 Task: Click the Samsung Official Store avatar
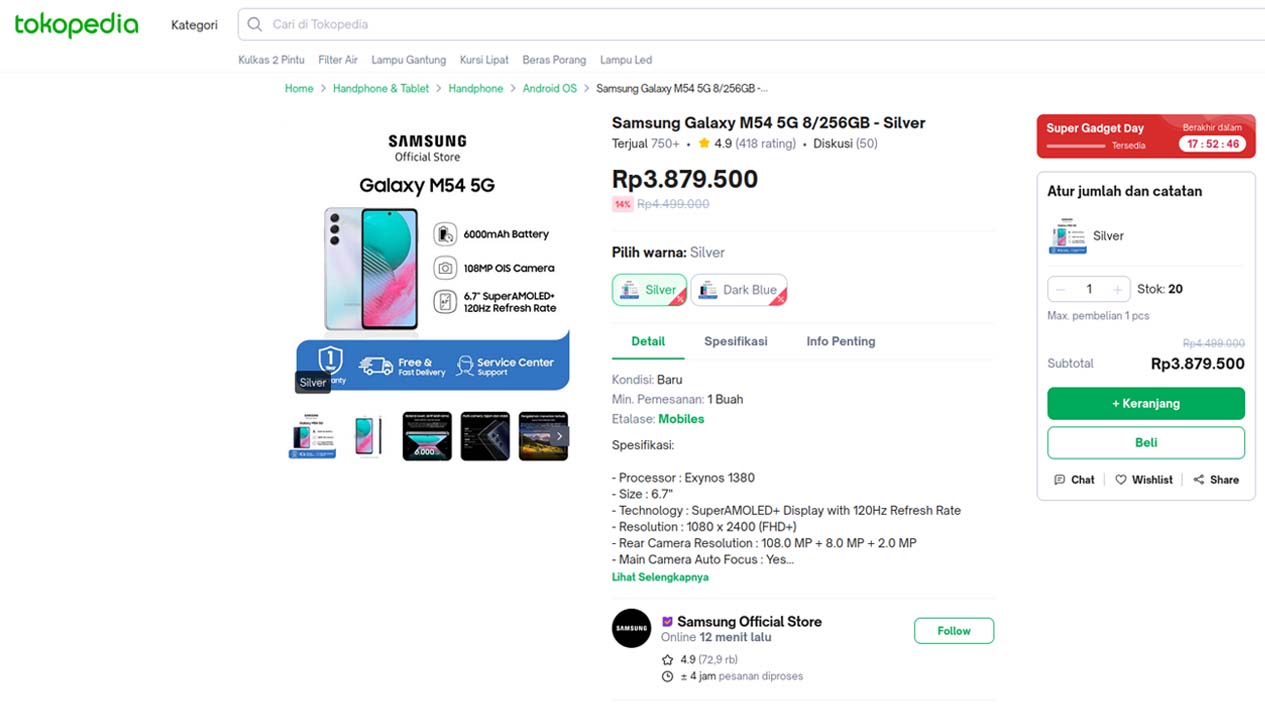tap(631, 628)
